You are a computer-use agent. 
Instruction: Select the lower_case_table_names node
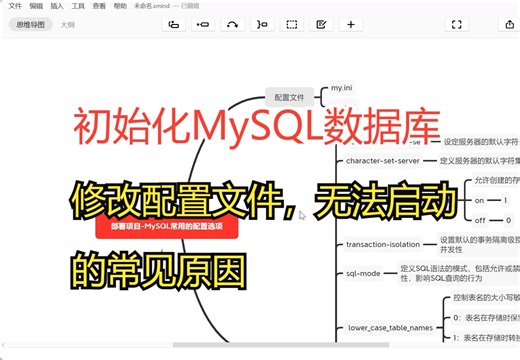[x=390, y=328]
